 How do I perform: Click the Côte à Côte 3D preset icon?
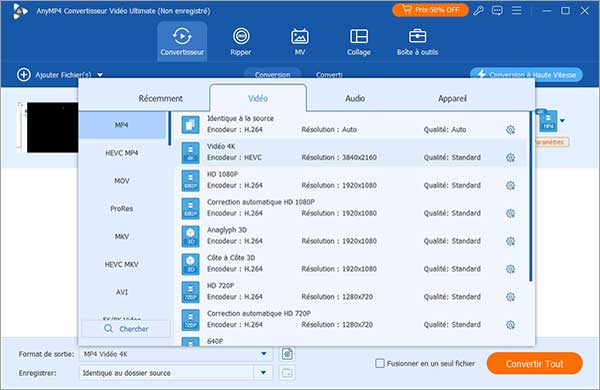tap(190, 264)
